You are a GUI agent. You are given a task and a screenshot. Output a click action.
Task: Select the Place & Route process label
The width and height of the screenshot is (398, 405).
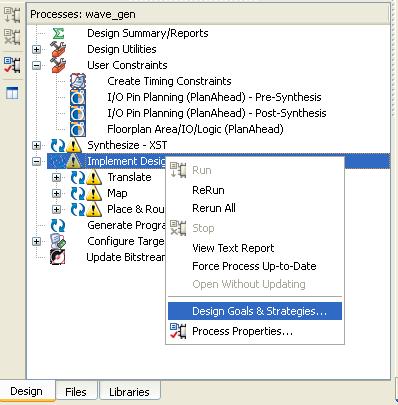136,209
